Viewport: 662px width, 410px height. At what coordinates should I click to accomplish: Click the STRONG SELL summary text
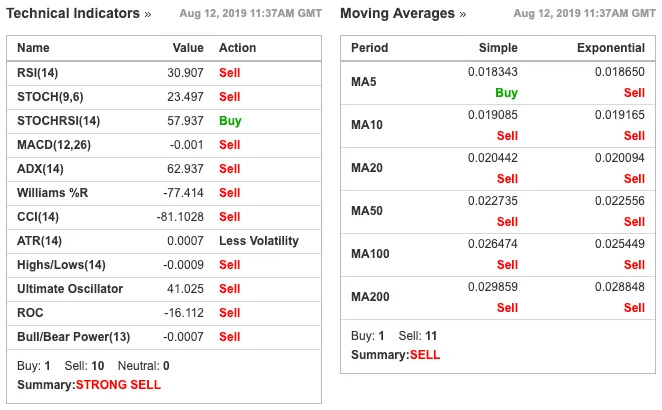point(118,385)
